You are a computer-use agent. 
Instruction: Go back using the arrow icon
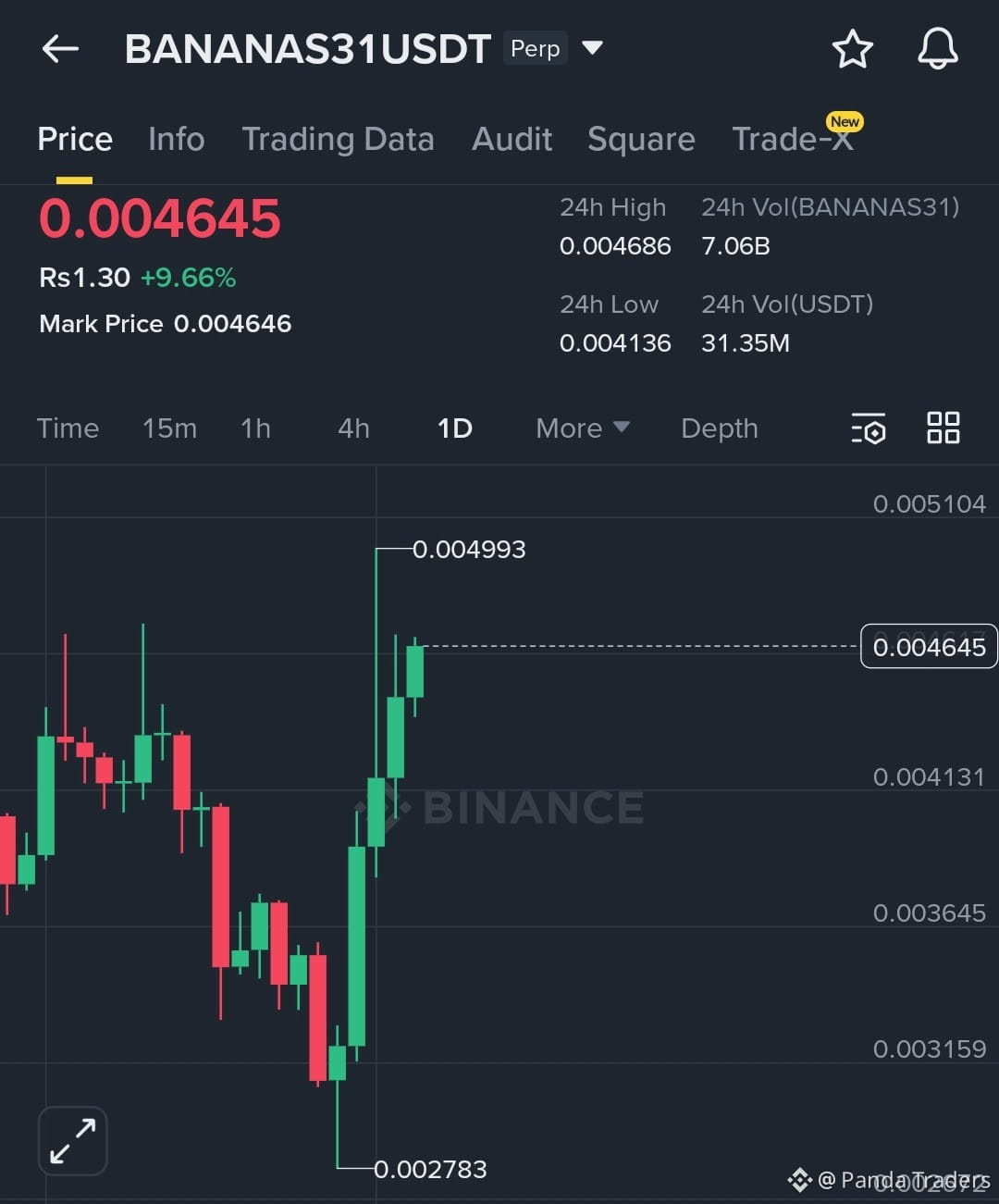click(60, 49)
